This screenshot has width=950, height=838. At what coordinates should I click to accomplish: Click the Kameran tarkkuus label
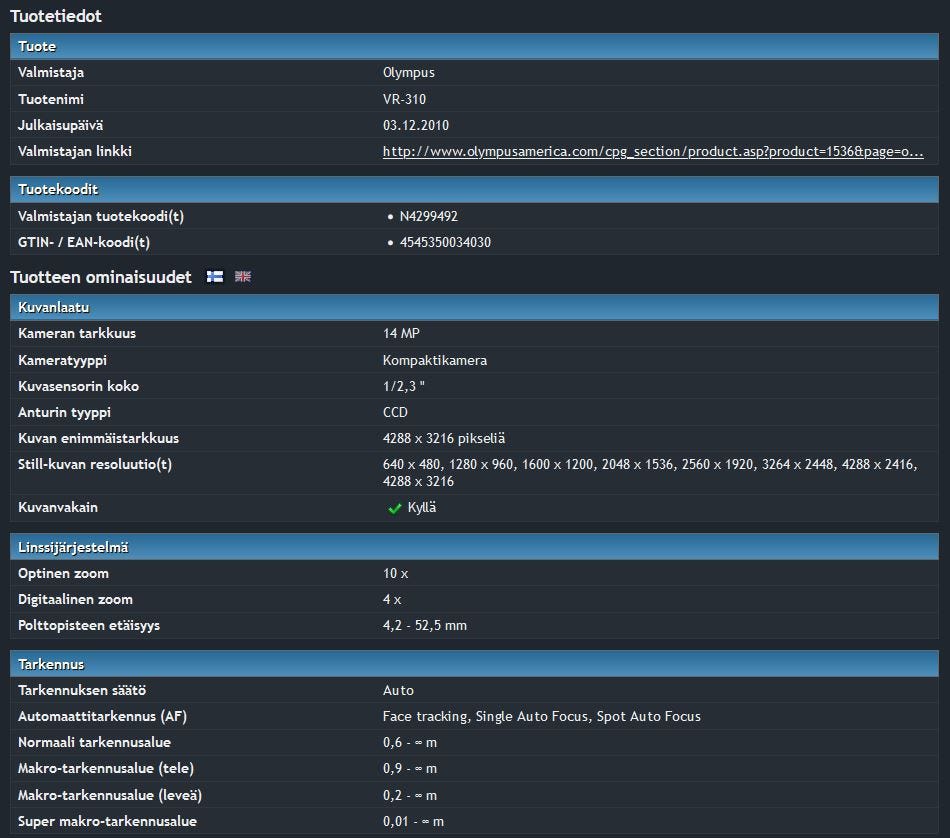click(x=77, y=333)
